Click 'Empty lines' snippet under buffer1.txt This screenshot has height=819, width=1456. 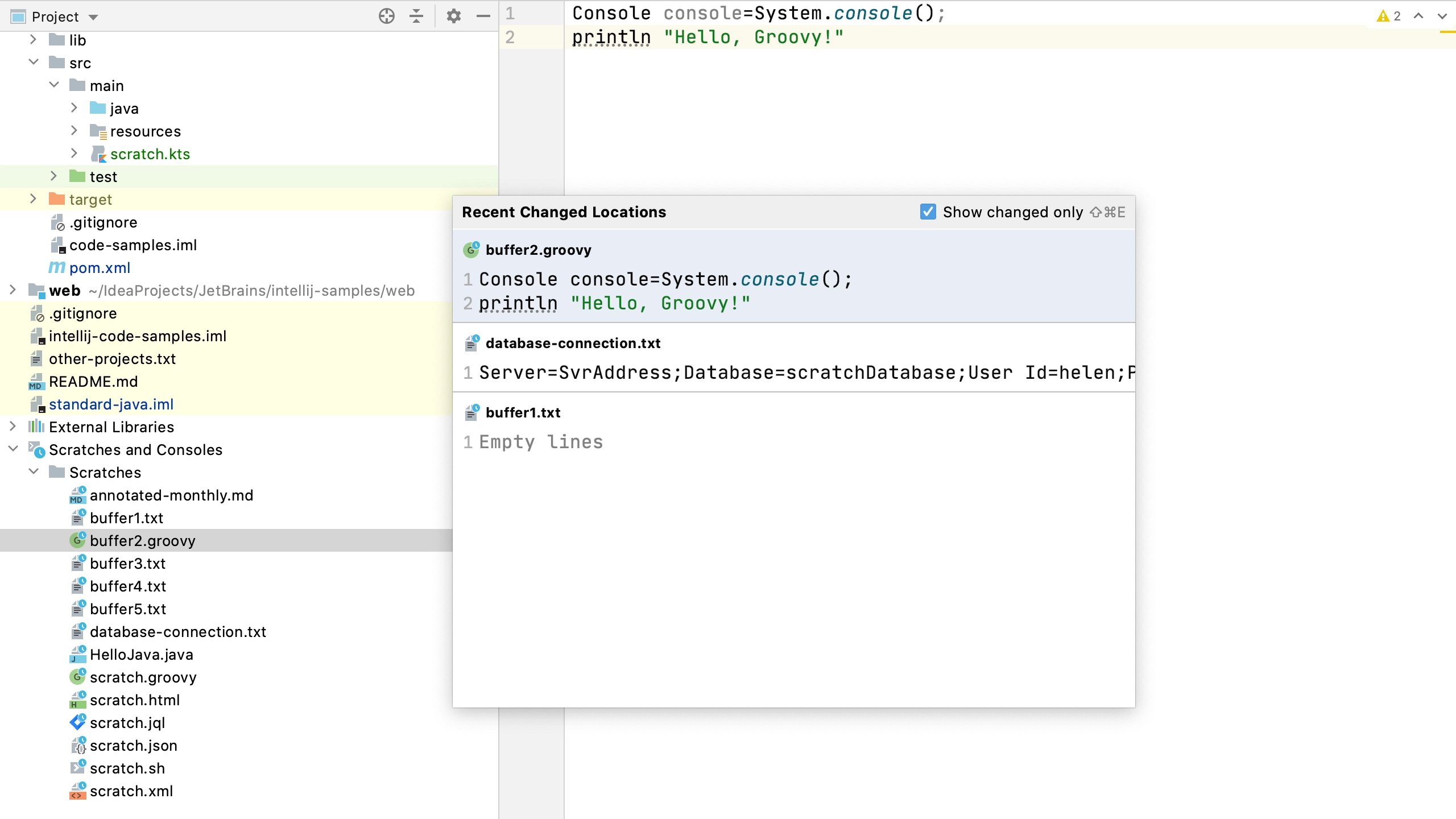pos(541,442)
